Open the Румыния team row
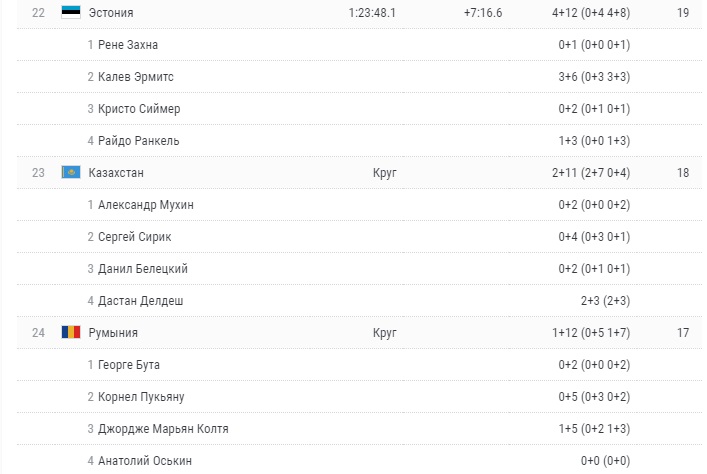 [x=113, y=333]
